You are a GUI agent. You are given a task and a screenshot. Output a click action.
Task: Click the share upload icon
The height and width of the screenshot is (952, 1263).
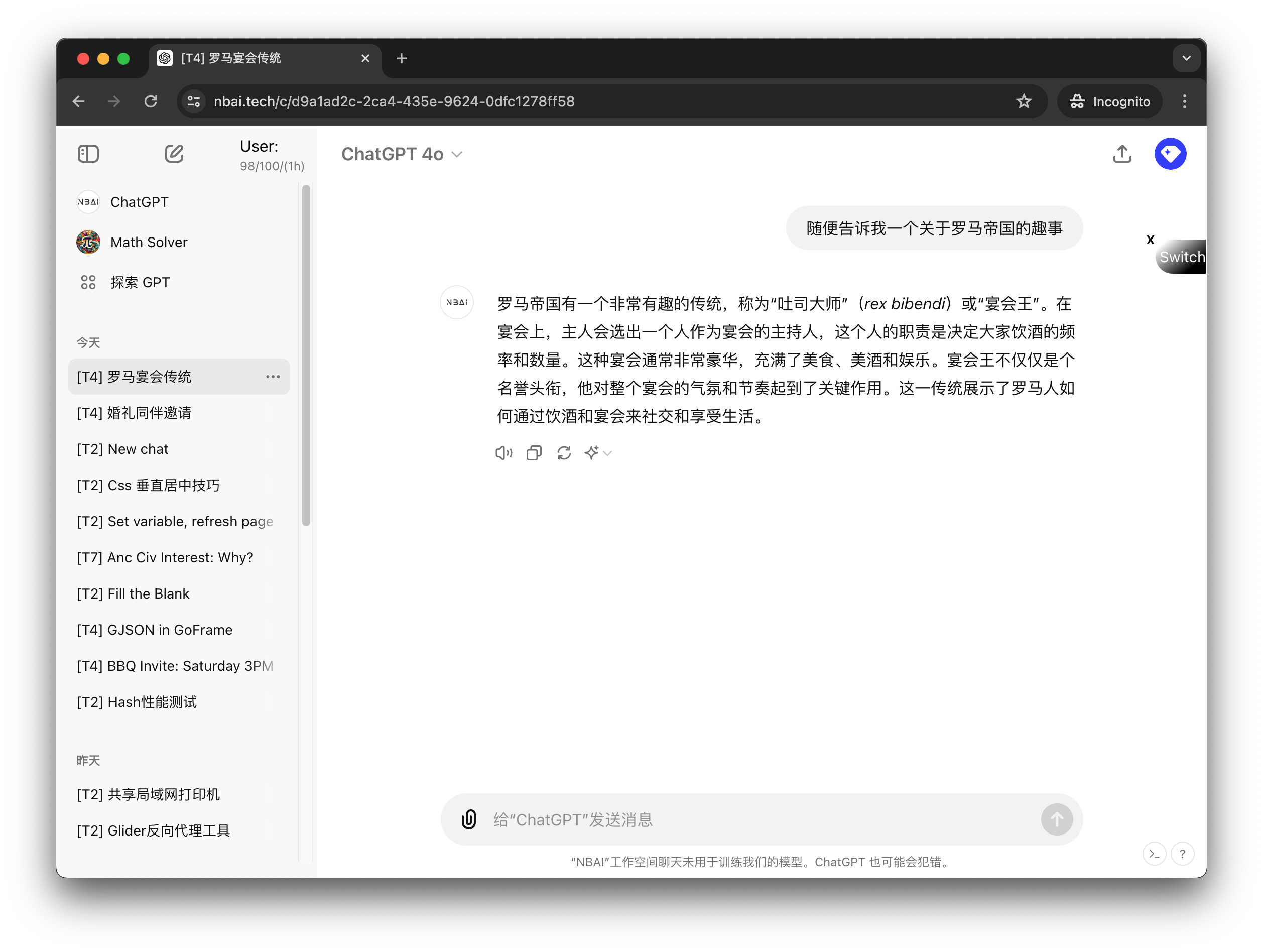pos(1122,154)
